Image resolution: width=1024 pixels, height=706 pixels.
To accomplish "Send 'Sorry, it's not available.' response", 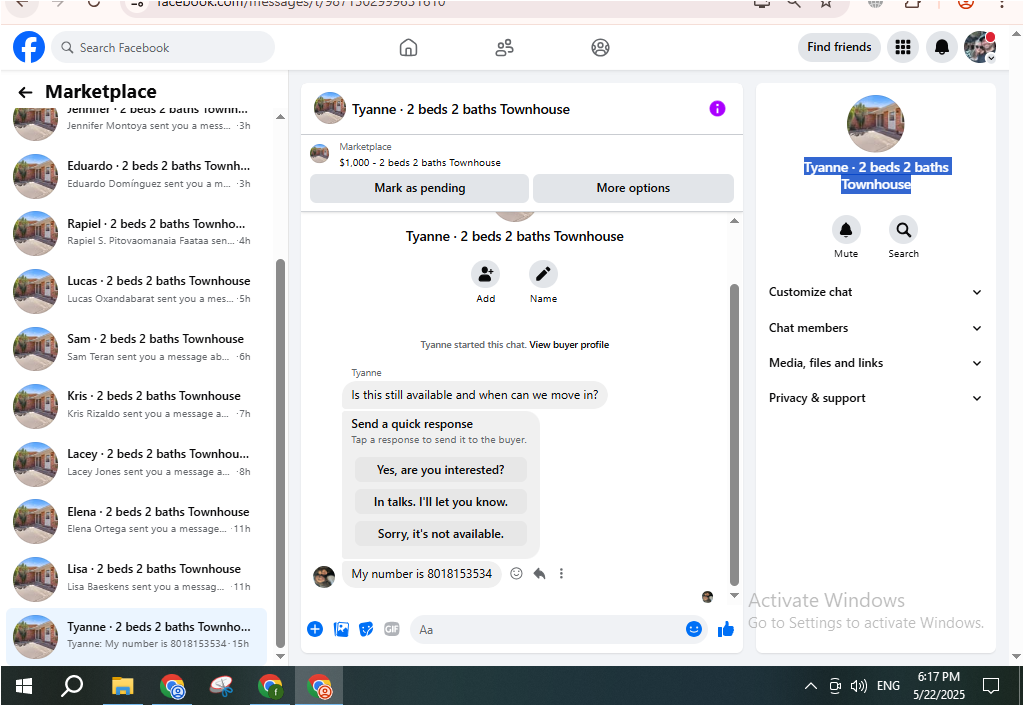I will click(440, 534).
